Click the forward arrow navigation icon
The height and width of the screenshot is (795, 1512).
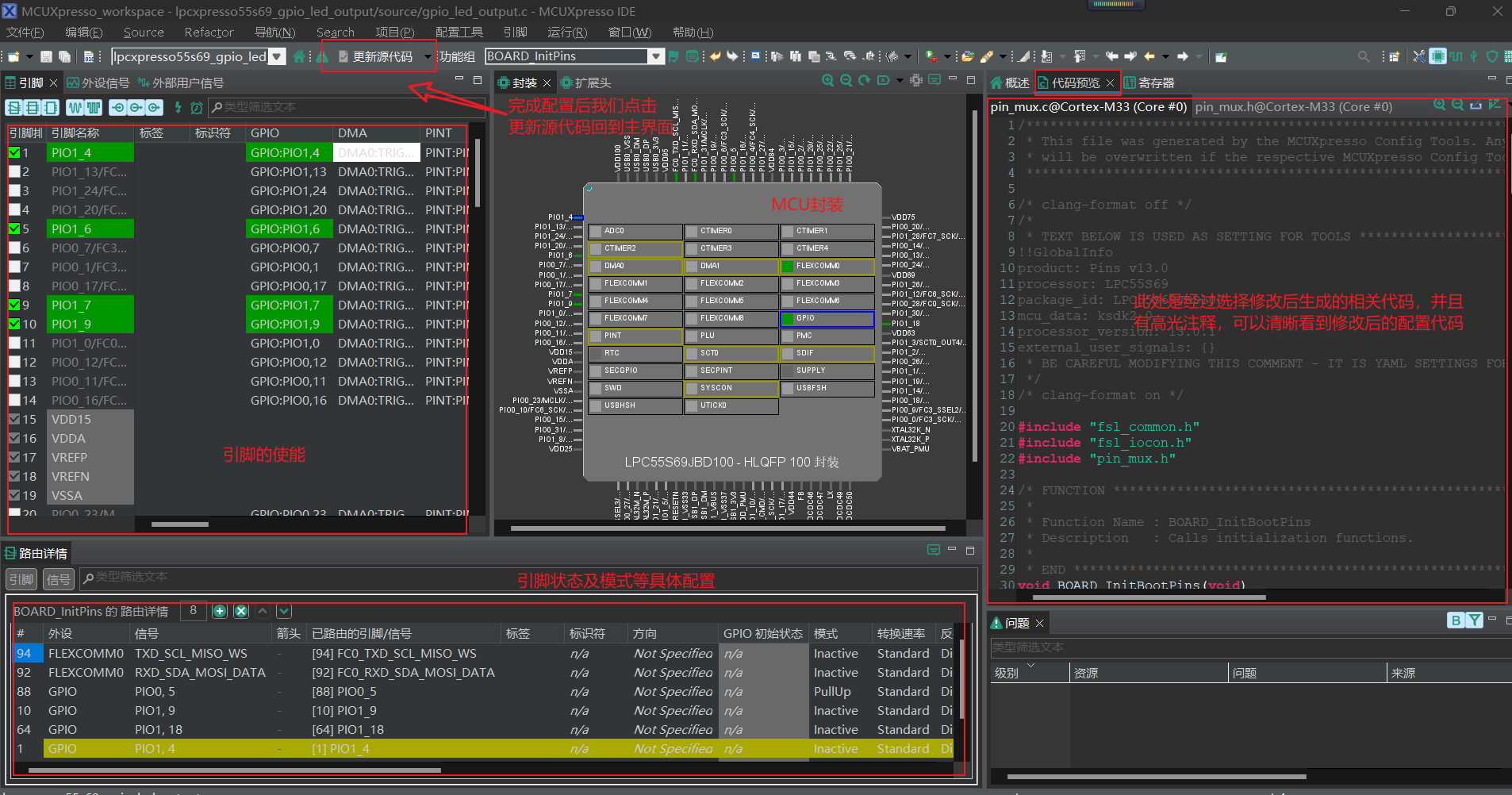coord(1183,56)
